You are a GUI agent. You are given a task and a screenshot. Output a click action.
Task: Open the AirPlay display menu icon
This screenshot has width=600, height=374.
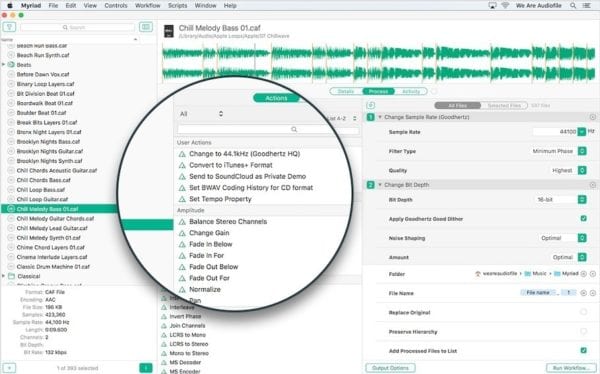(x=492, y=5)
